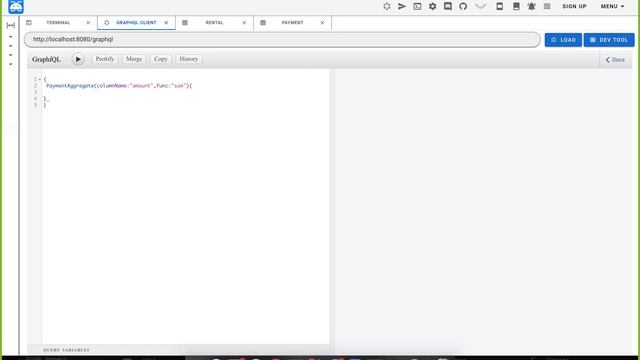Open the terminal console icon in top toolbar

tap(417, 6)
